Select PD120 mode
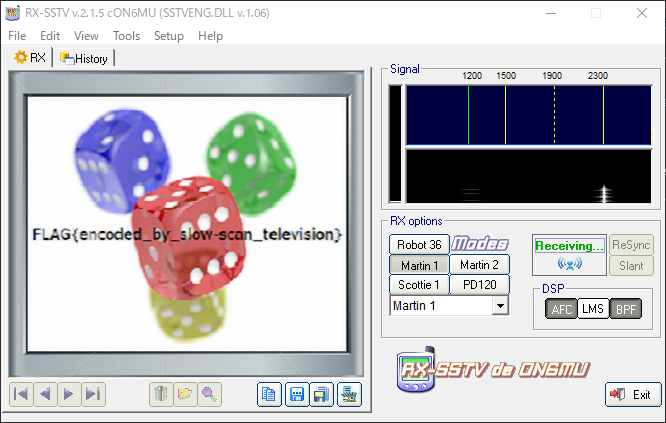 (x=480, y=285)
